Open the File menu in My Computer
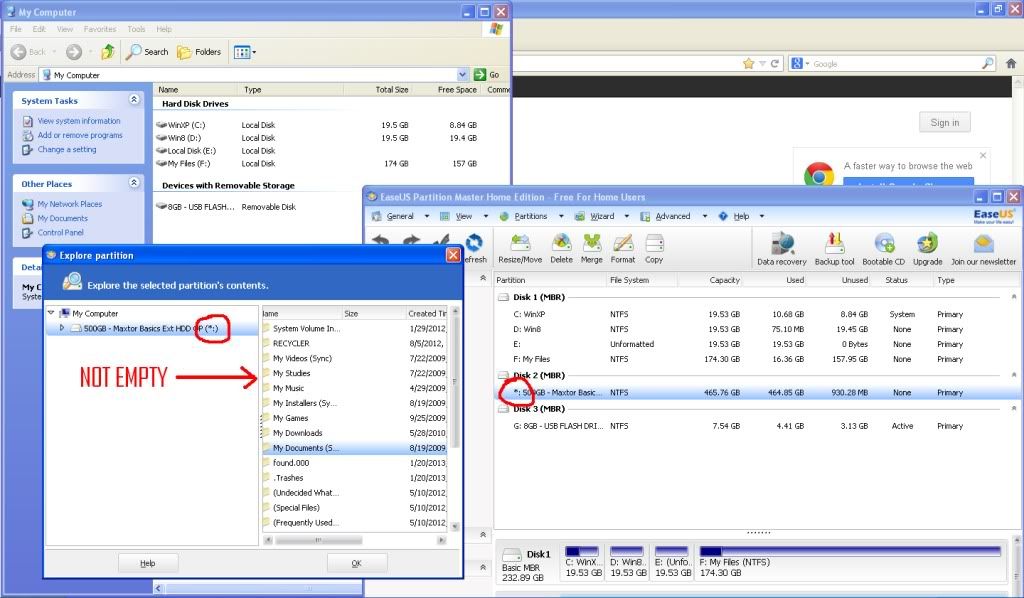 [x=16, y=29]
